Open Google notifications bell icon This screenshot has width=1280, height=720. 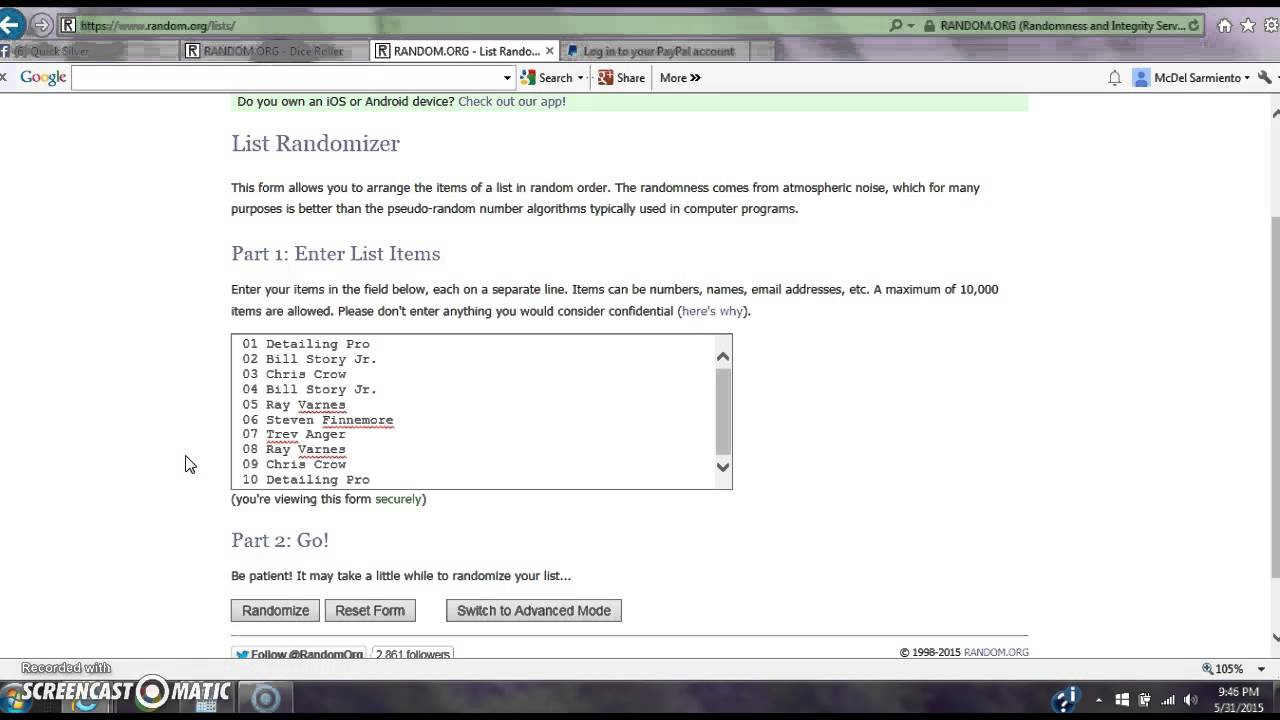click(1114, 78)
